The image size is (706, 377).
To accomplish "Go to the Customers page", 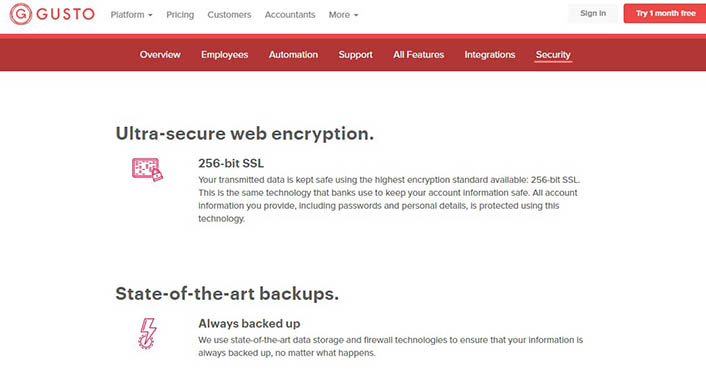I will (229, 15).
